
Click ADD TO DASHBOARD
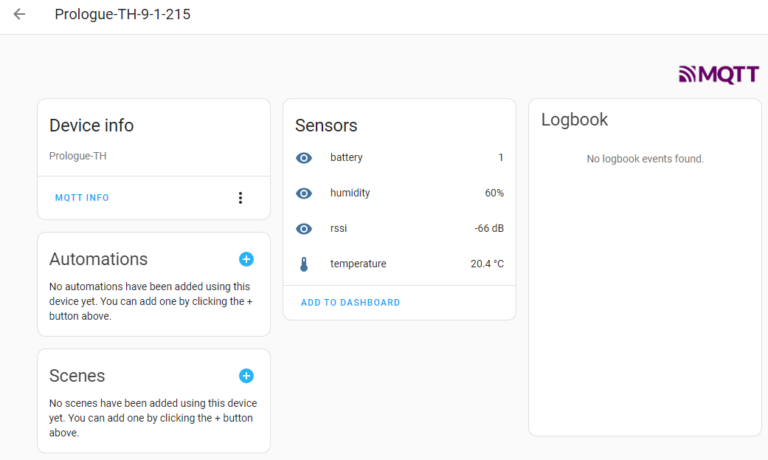350,302
